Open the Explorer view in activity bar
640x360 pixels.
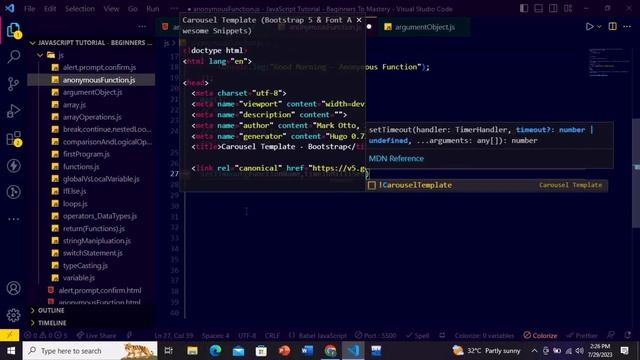click(13, 30)
